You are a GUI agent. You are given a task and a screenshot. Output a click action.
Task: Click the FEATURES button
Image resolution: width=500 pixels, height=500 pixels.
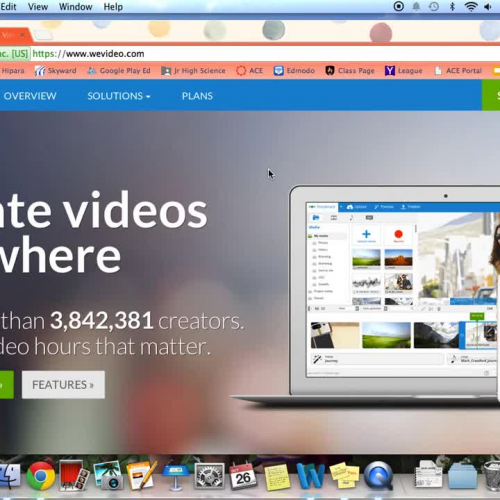(x=63, y=385)
